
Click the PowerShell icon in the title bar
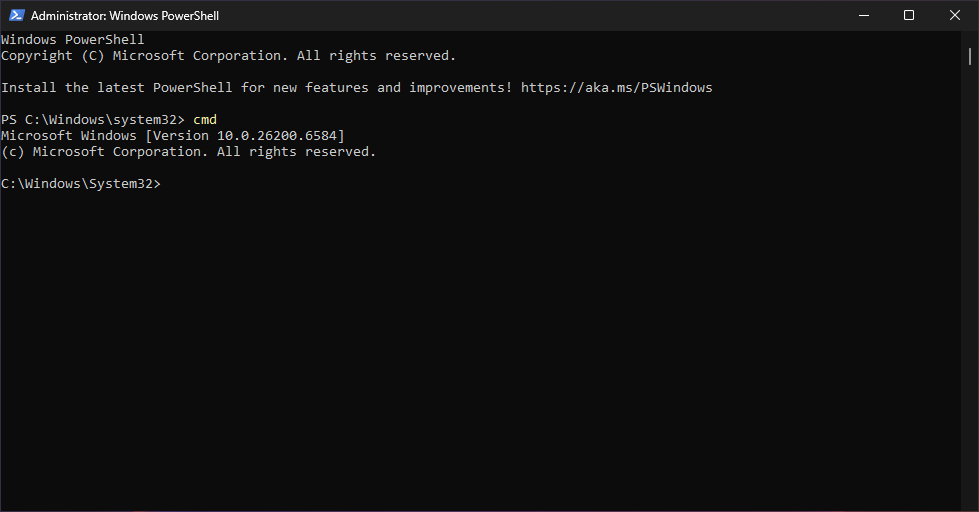pyautogui.click(x=17, y=15)
